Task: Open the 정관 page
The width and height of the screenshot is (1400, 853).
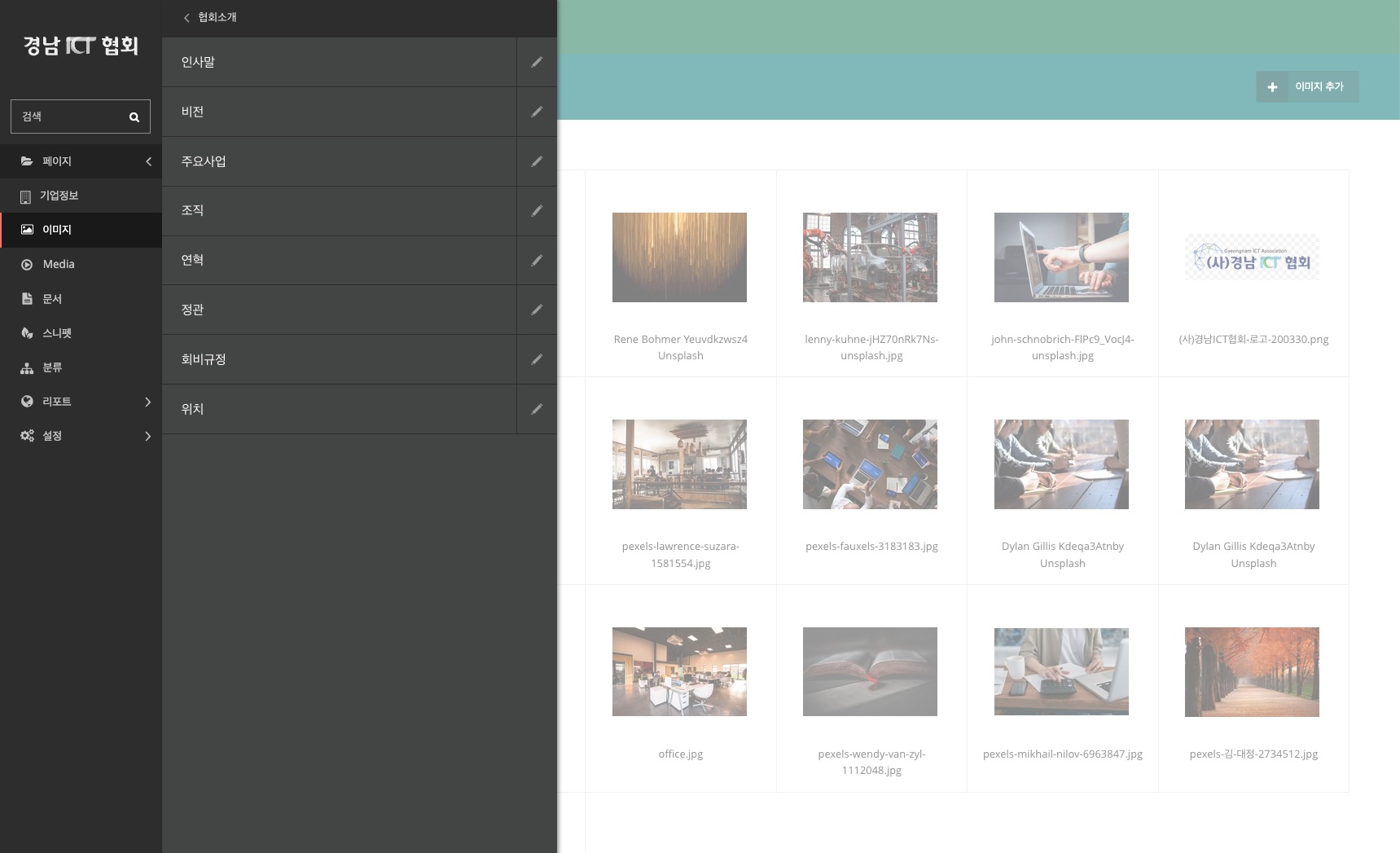Action: (339, 310)
